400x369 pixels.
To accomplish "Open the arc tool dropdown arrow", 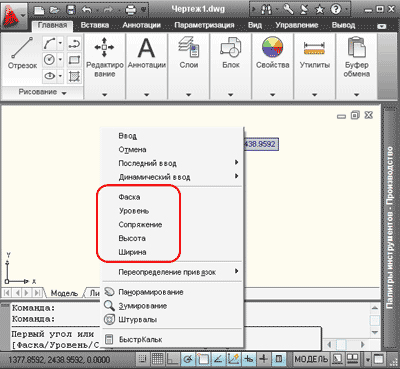I will tap(60, 43).
